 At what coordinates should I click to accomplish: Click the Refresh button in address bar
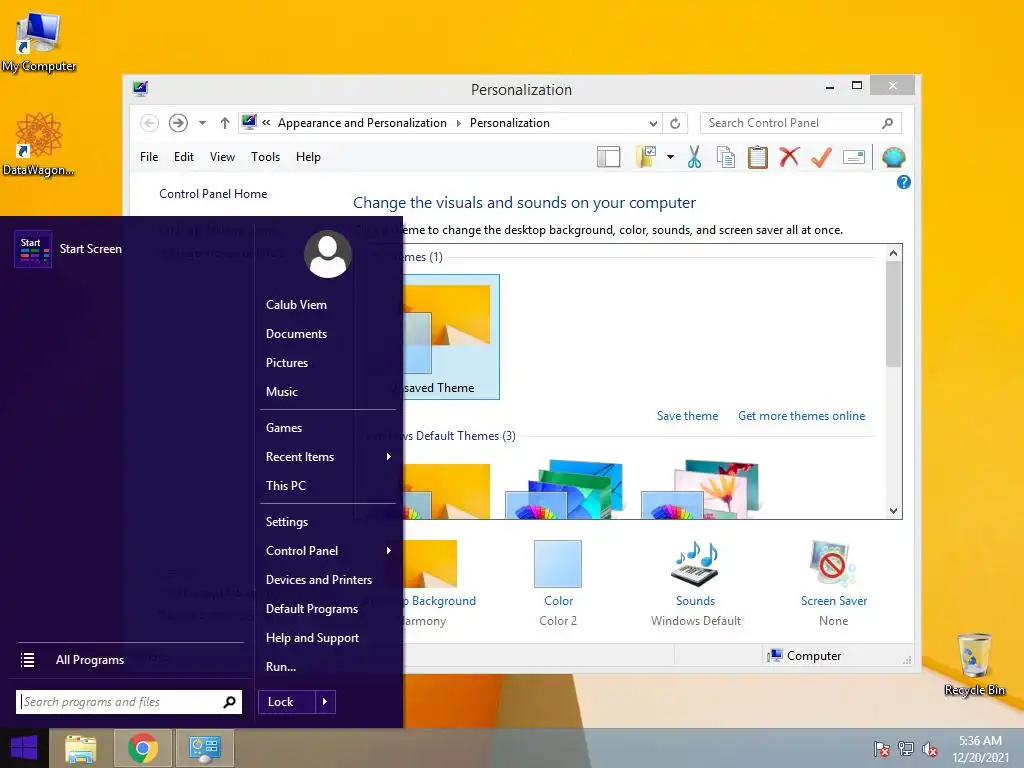pyautogui.click(x=675, y=123)
